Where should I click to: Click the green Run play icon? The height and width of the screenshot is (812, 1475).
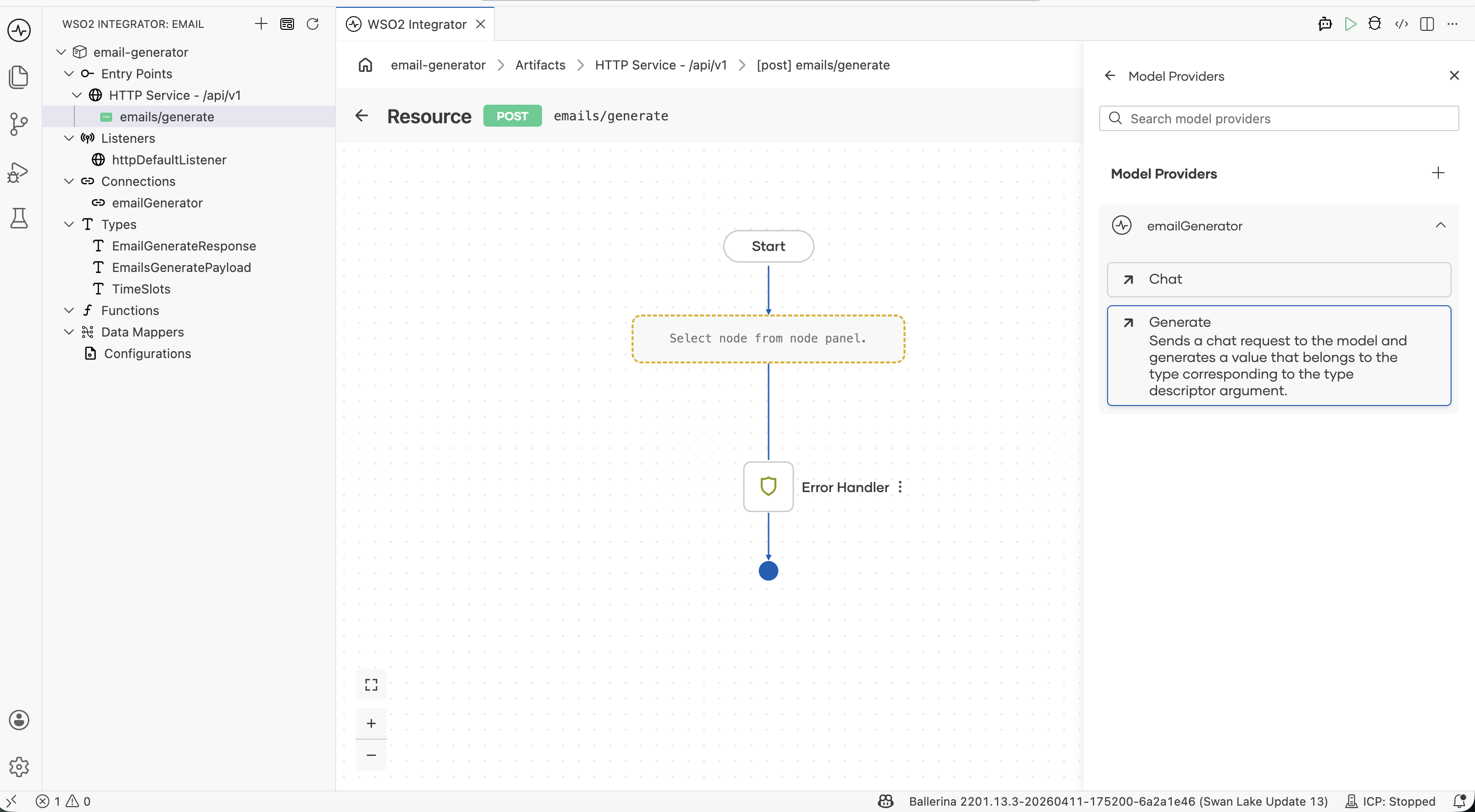point(1350,24)
